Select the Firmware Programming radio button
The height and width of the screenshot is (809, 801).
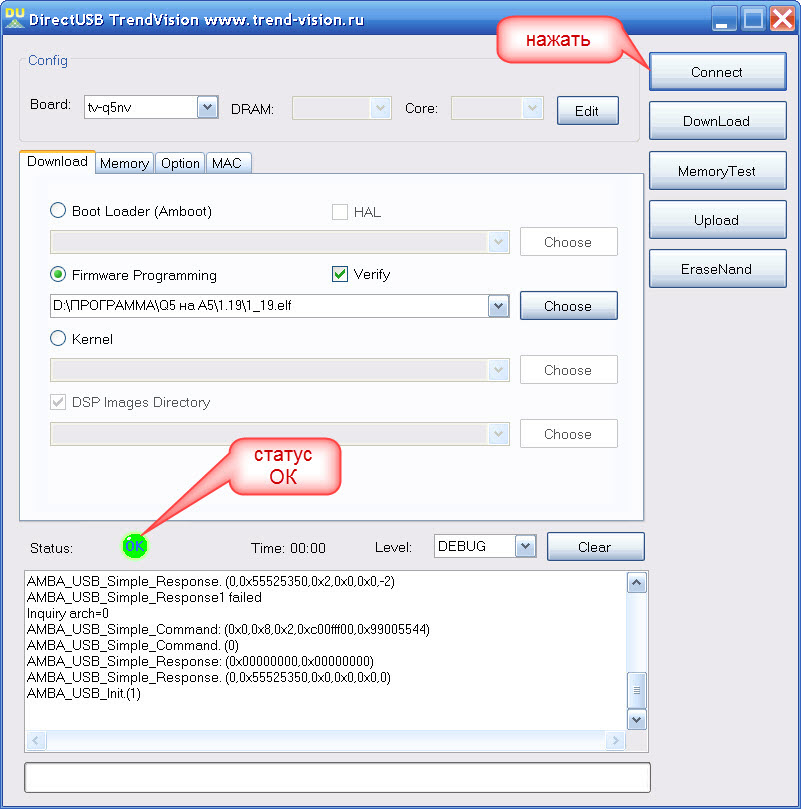(59, 275)
